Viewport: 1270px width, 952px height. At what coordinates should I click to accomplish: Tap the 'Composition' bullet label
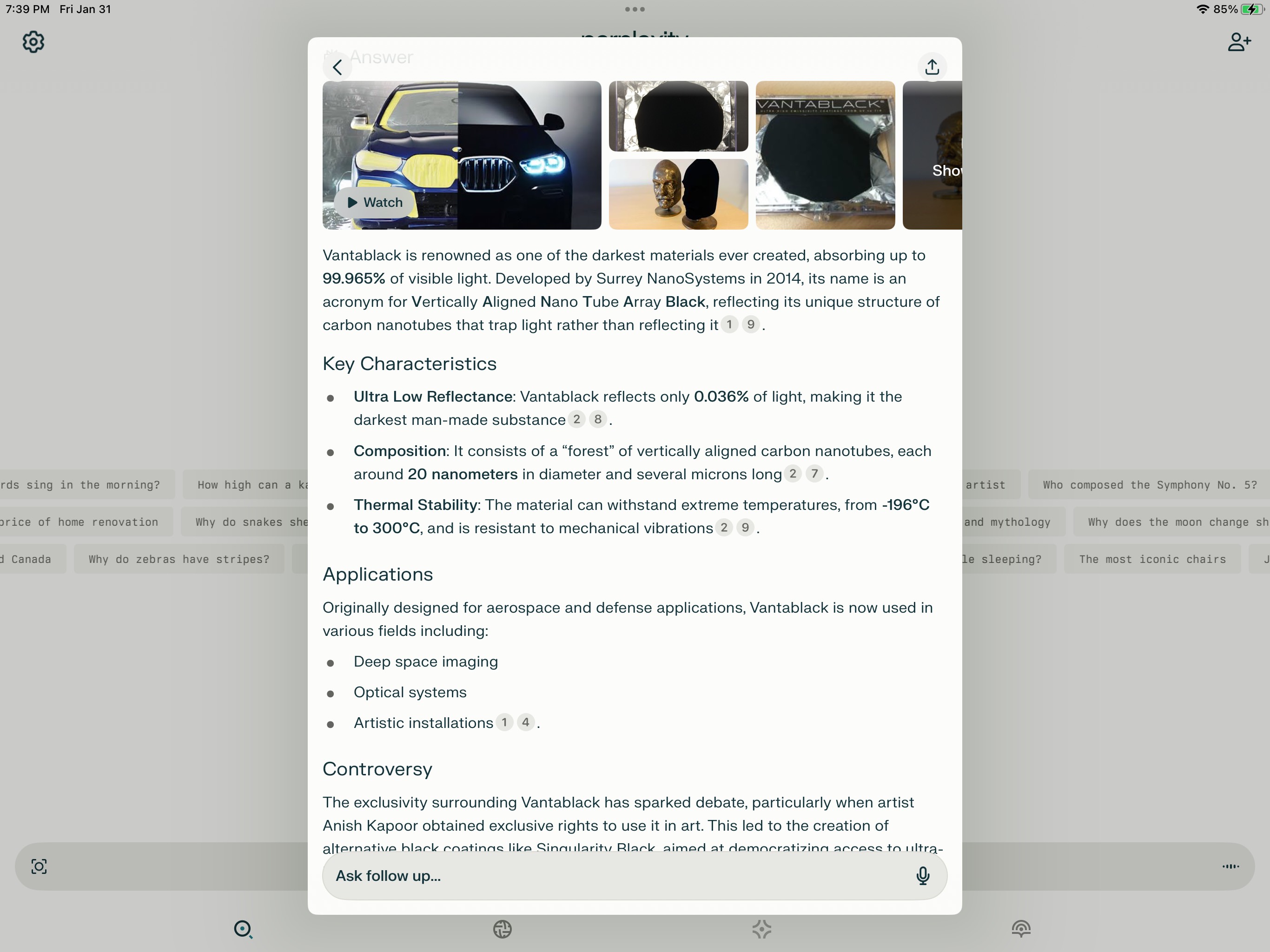click(x=400, y=451)
